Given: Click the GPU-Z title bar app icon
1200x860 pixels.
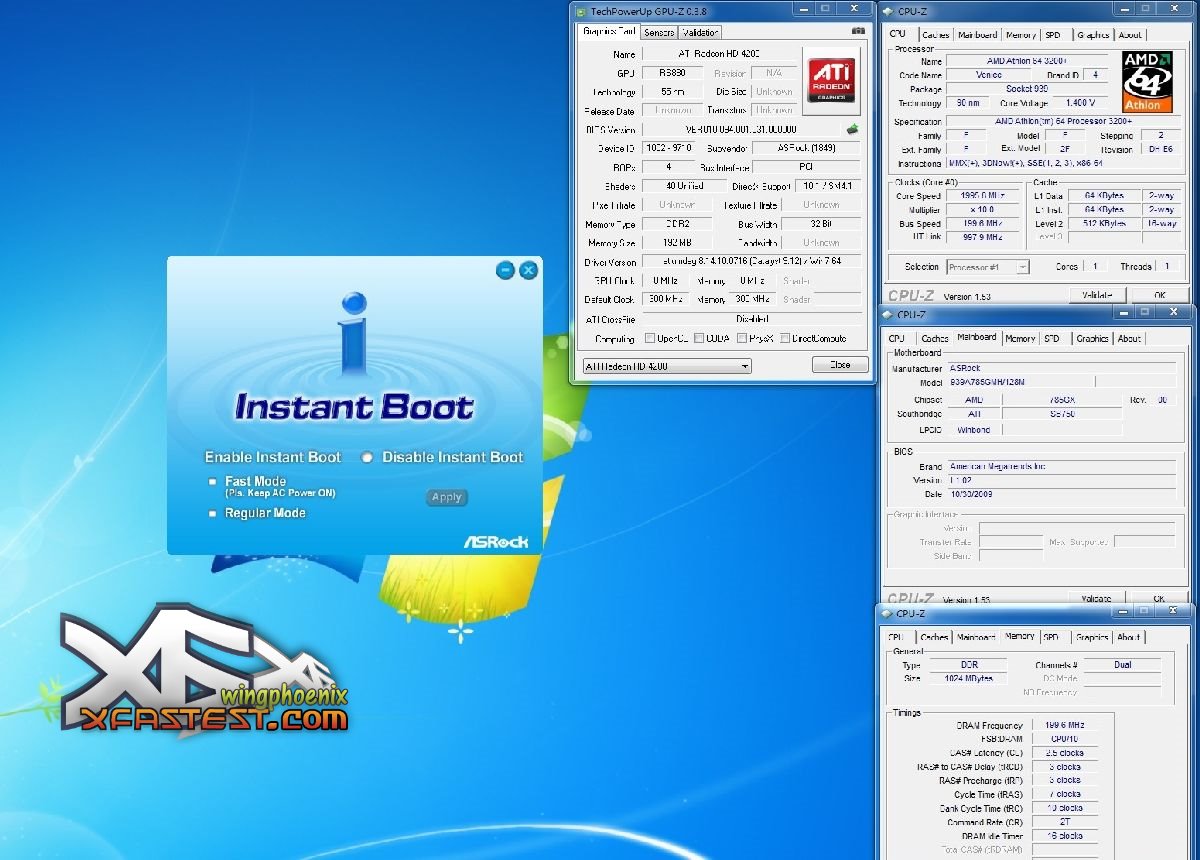Looking at the screenshot, I should pos(581,11).
